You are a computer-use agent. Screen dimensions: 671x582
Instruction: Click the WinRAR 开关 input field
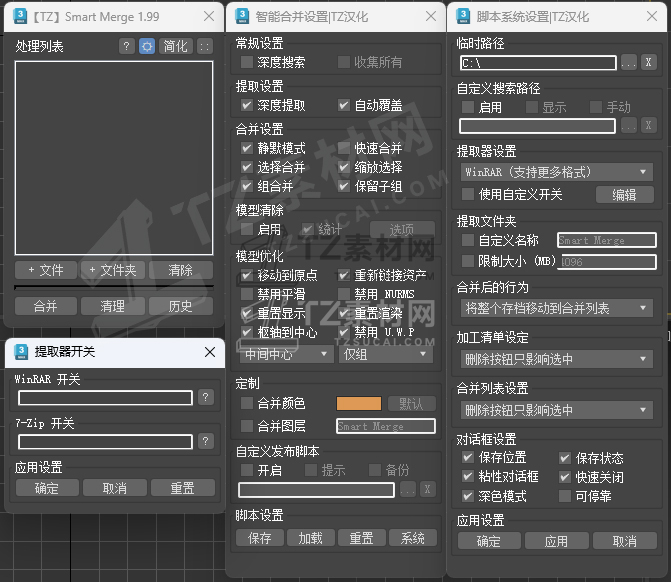tap(105, 398)
